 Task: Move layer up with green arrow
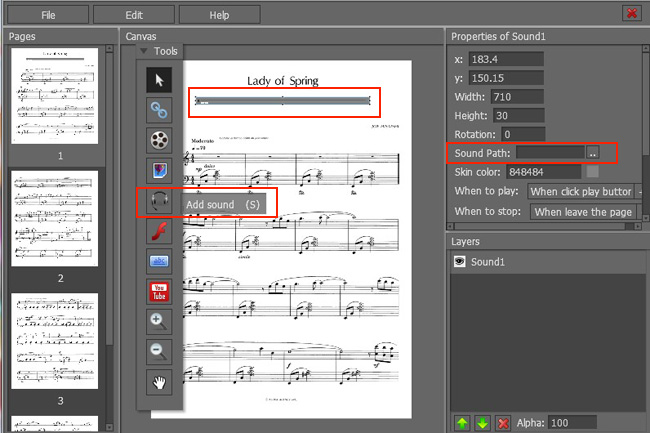pos(462,423)
